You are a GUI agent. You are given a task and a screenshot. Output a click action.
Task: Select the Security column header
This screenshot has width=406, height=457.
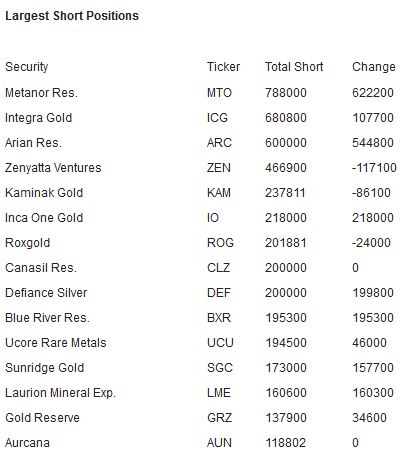pyautogui.click(x=27, y=67)
